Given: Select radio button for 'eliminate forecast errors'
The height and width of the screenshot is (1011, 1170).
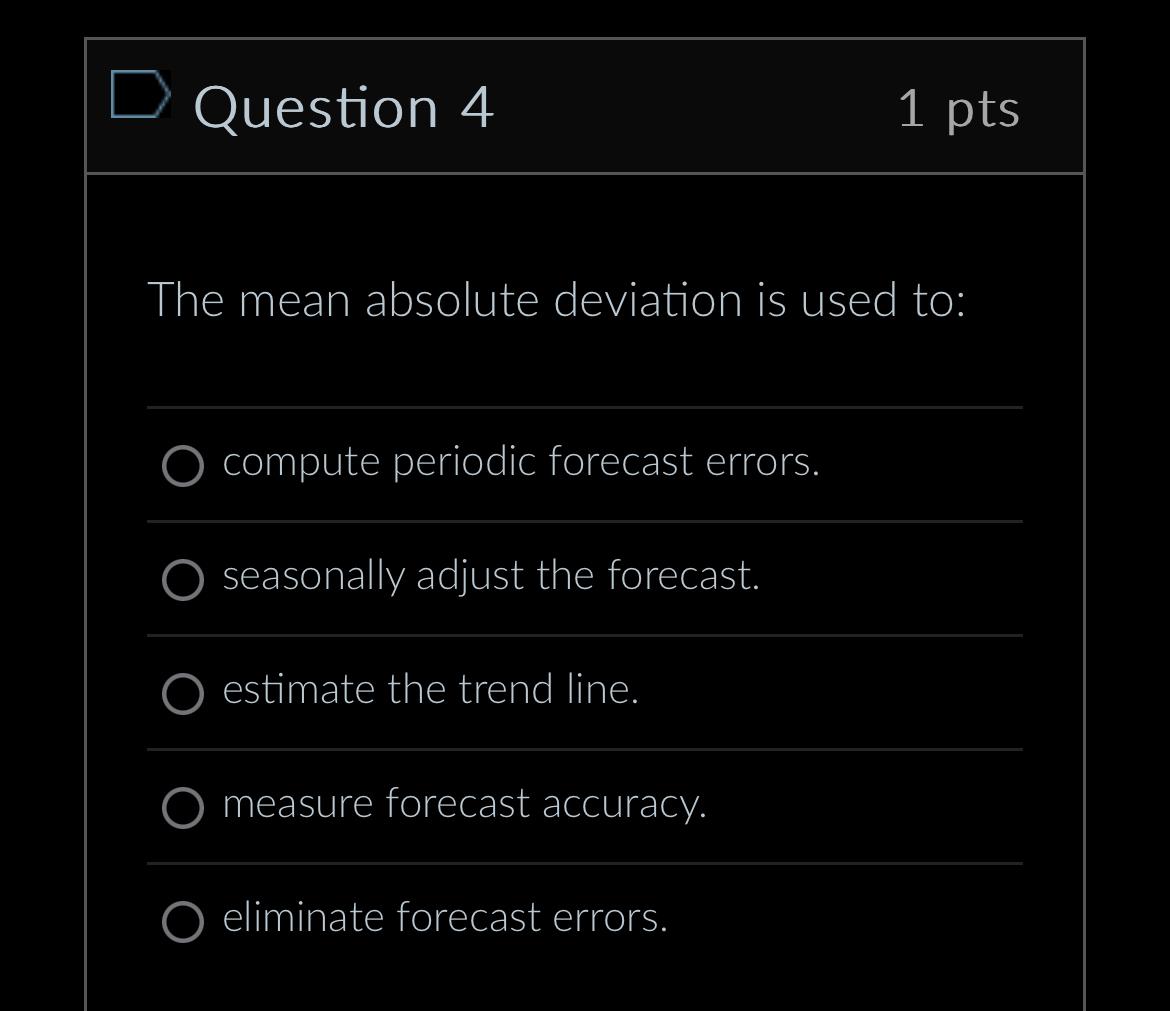Looking at the screenshot, I should coord(181,922).
